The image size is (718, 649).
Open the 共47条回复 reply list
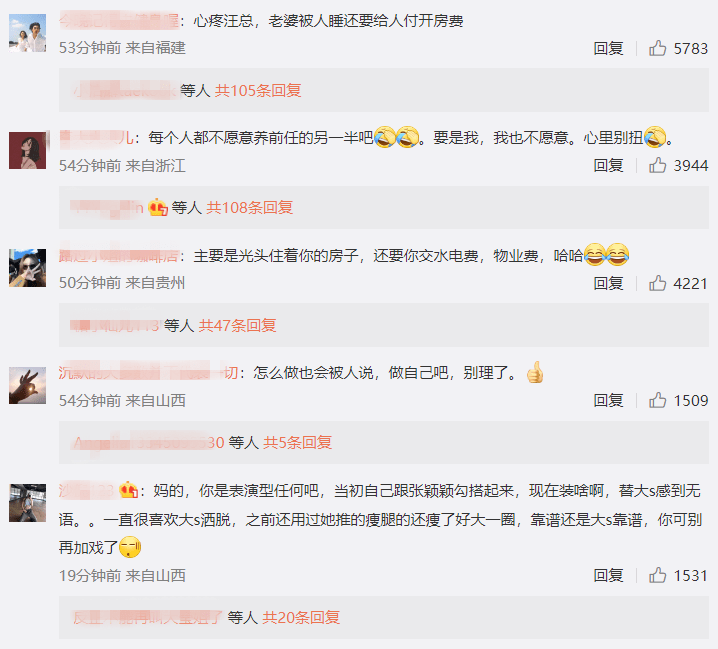point(237,326)
